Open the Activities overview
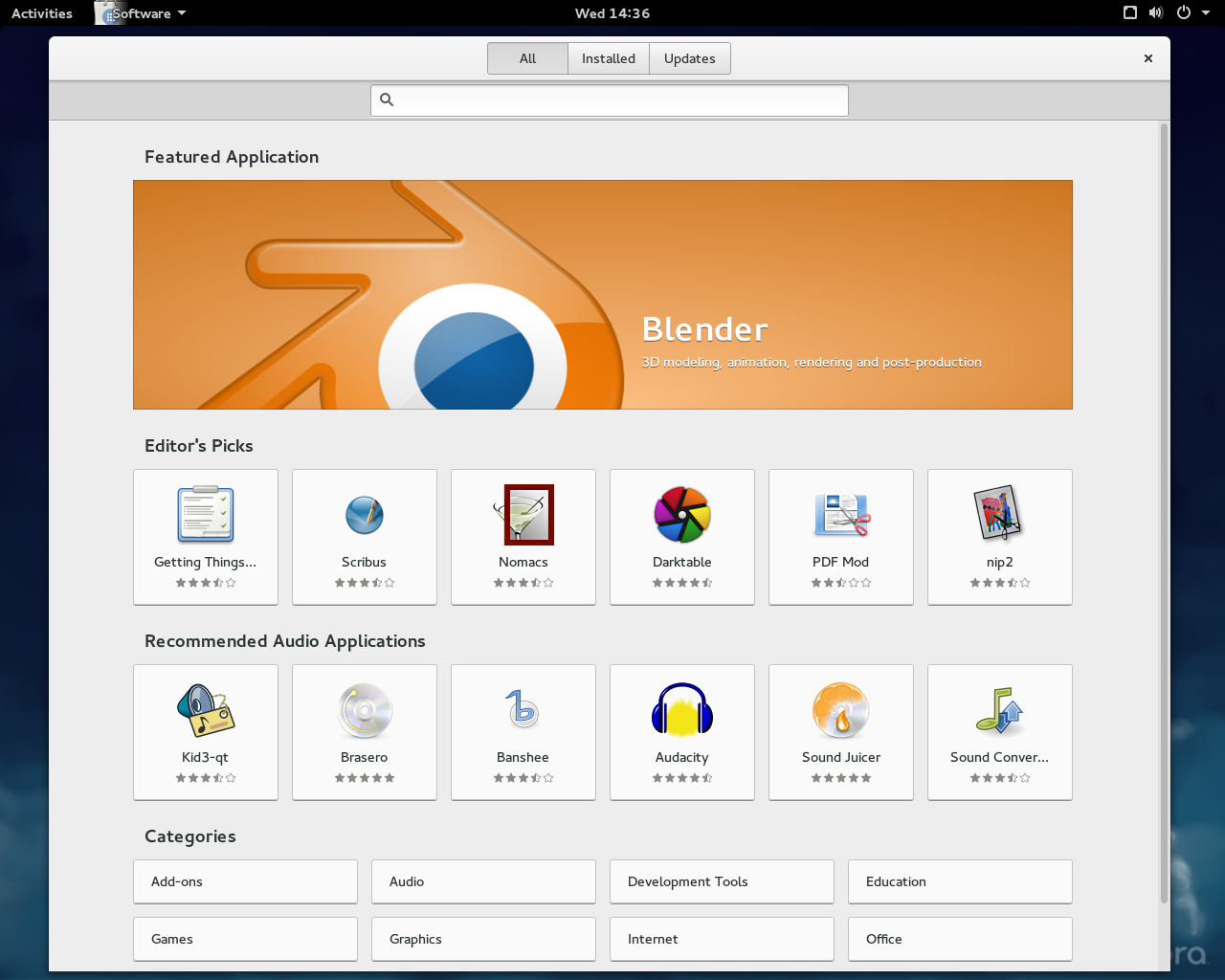The height and width of the screenshot is (980, 1225). (x=42, y=13)
